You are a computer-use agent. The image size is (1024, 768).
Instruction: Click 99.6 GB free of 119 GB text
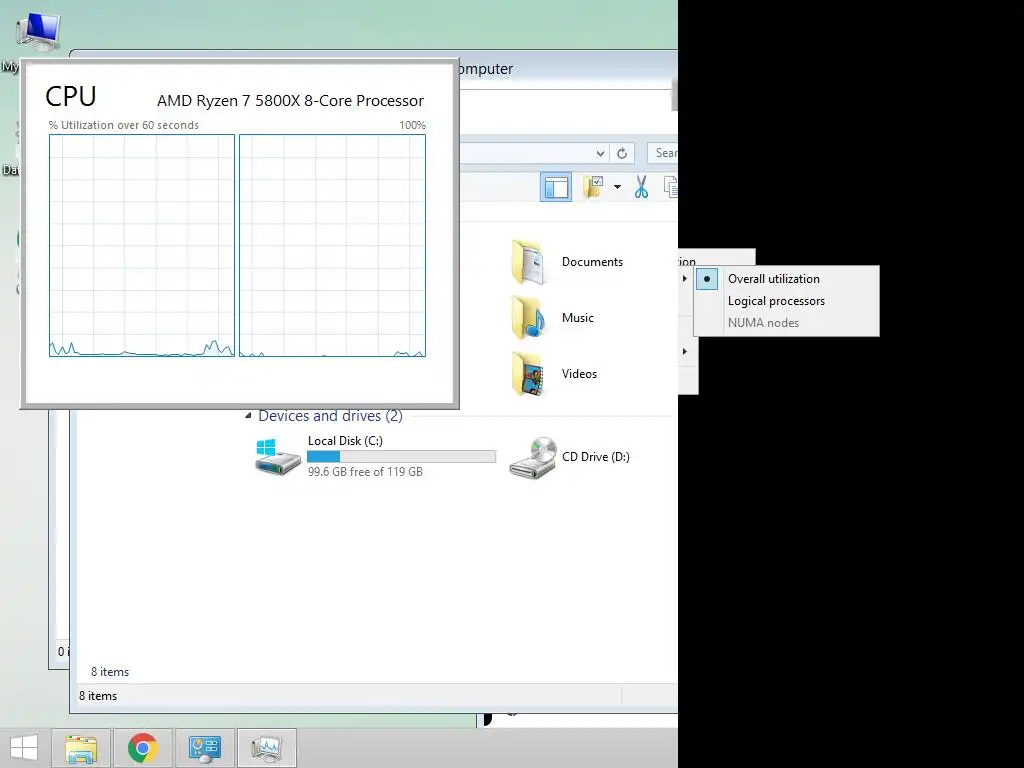[365, 472]
